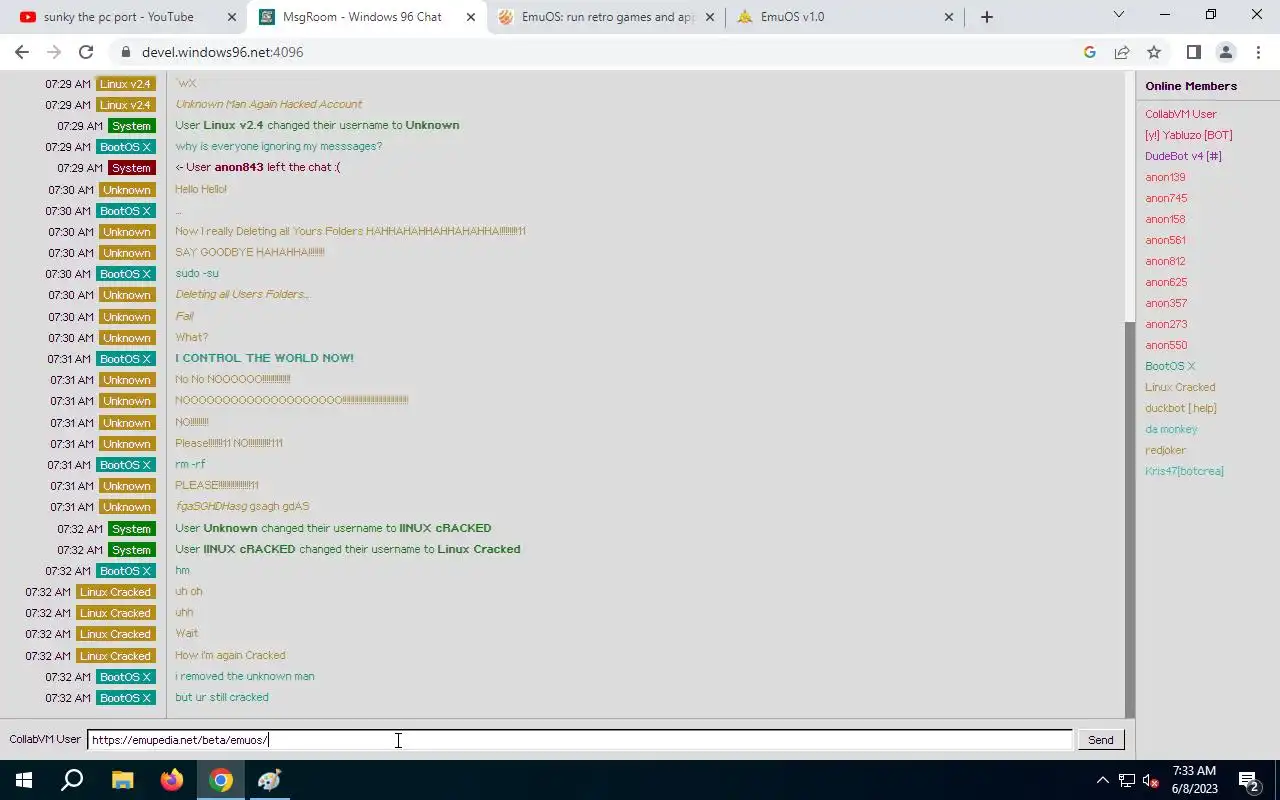Open the notification center icon
The height and width of the screenshot is (800, 1280).
(1248, 780)
